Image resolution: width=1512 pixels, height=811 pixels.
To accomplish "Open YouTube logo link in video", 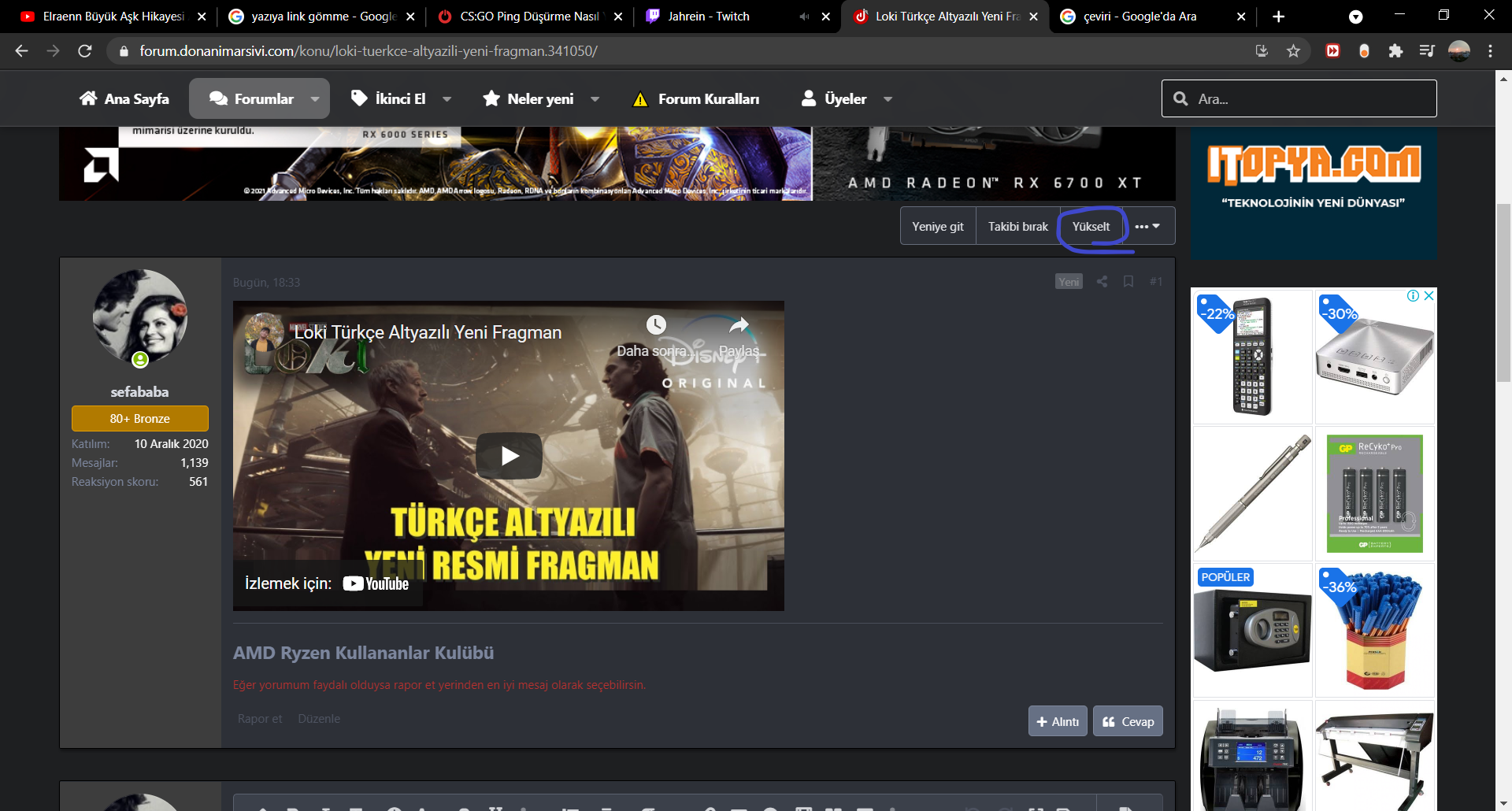I will [x=376, y=583].
